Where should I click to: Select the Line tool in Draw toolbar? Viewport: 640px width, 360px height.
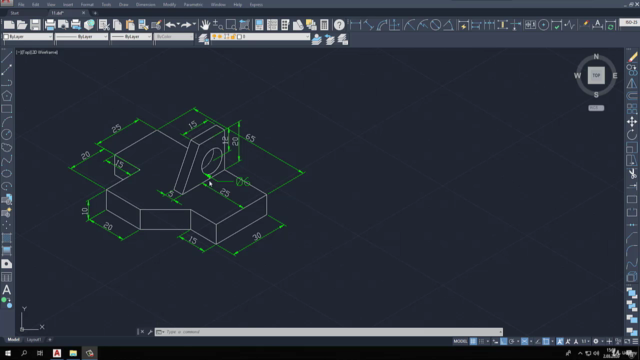coord(7,58)
